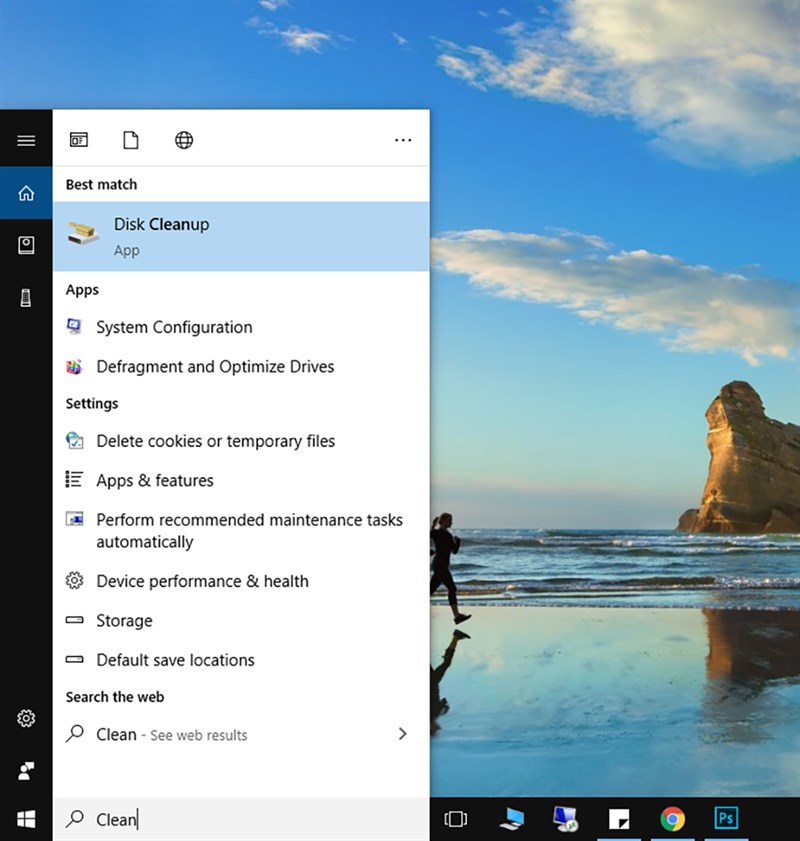Viewport: 800px width, 841px height.
Task: Open System Configuration app
Action: click(241, 327)
